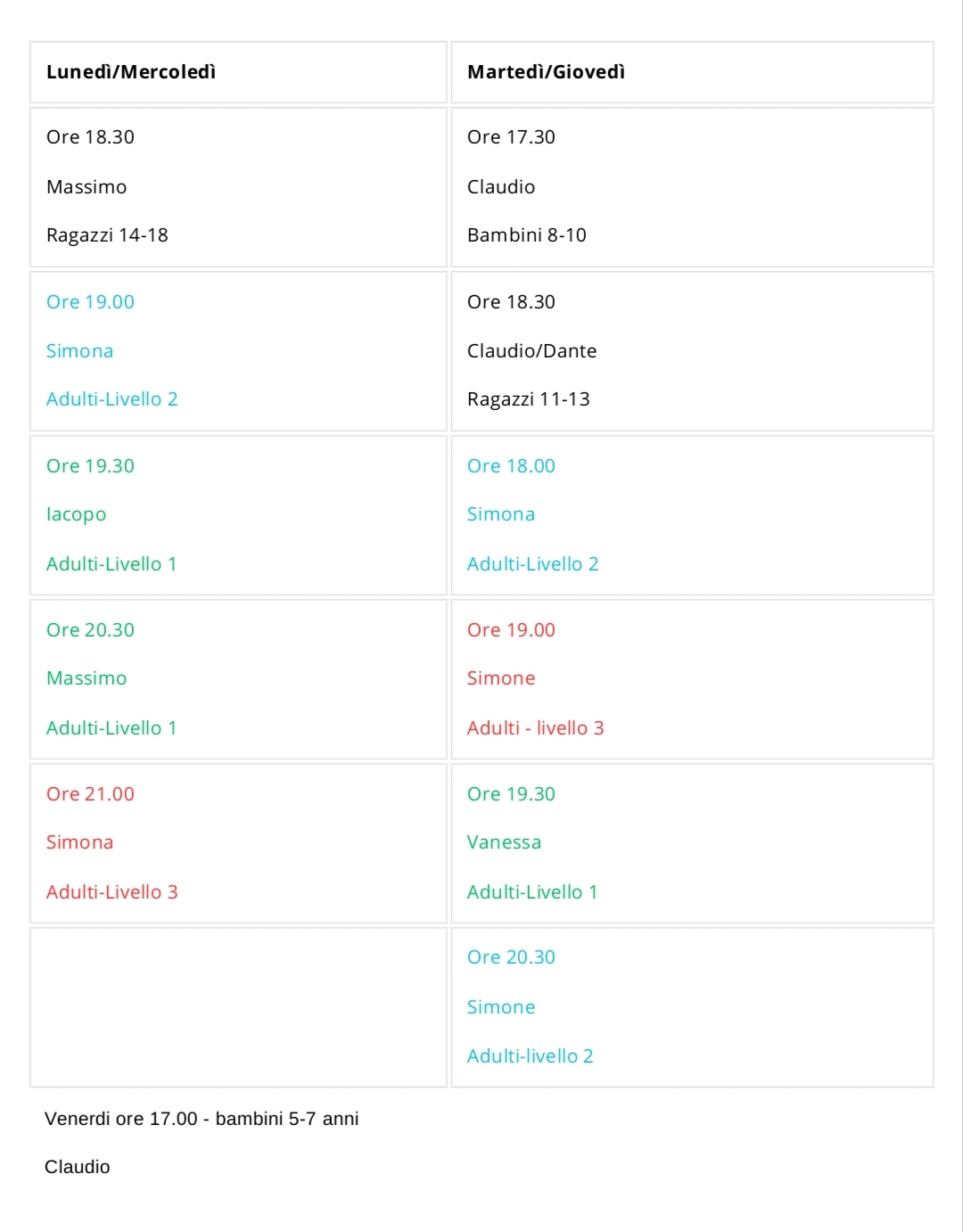Click the Vanessa instructor name
This screenshot has width=963, height=1232.
(504, 842)
